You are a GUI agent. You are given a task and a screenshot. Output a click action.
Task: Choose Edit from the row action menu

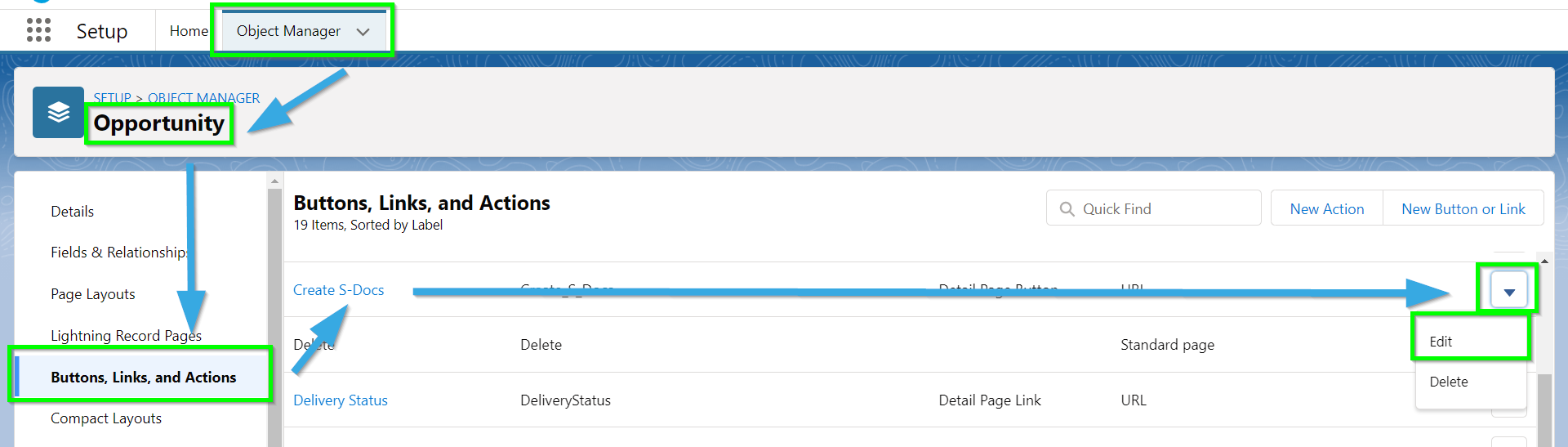click(1441, 342)
